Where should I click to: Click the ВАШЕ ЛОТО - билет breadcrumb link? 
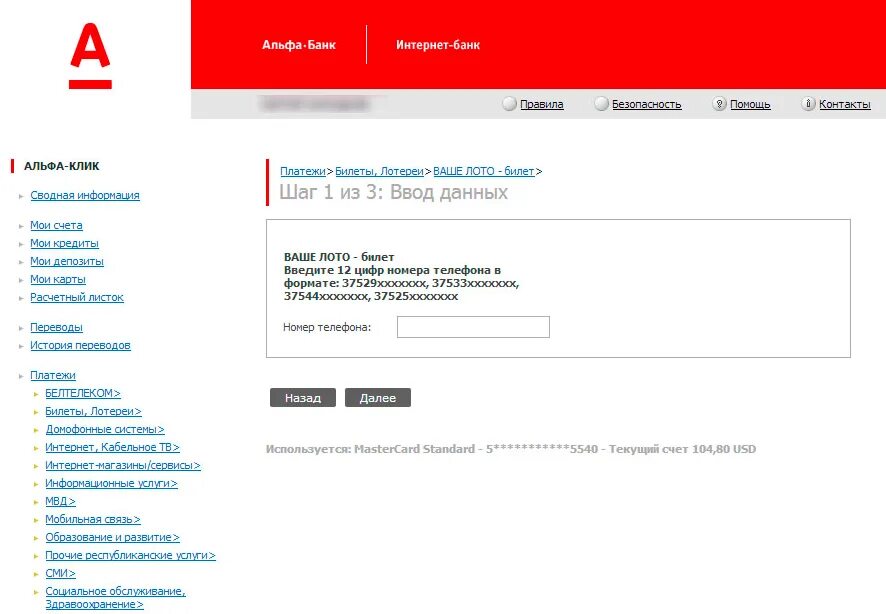[483, 171]
